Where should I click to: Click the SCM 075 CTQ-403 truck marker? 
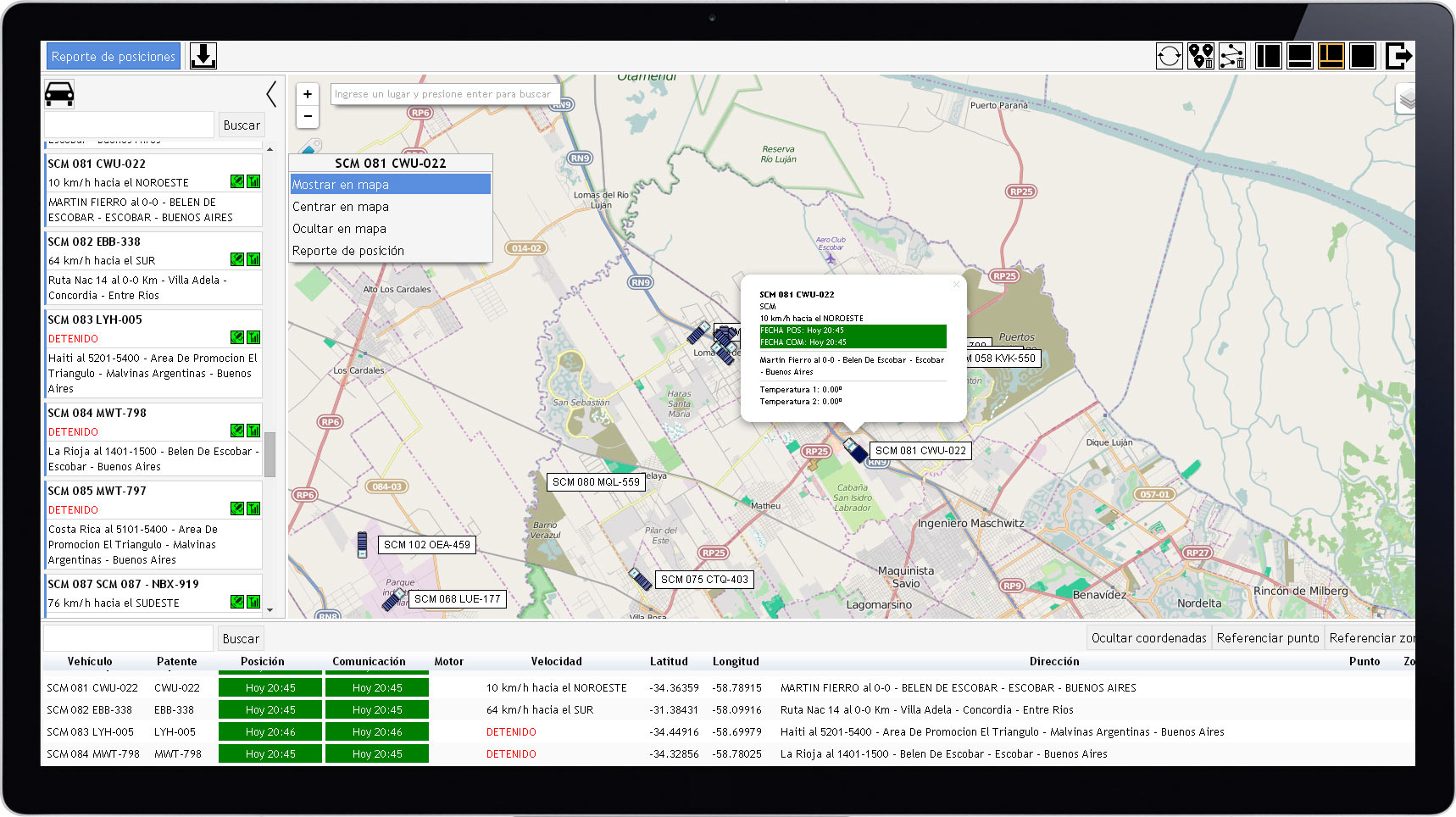[640, 579]
